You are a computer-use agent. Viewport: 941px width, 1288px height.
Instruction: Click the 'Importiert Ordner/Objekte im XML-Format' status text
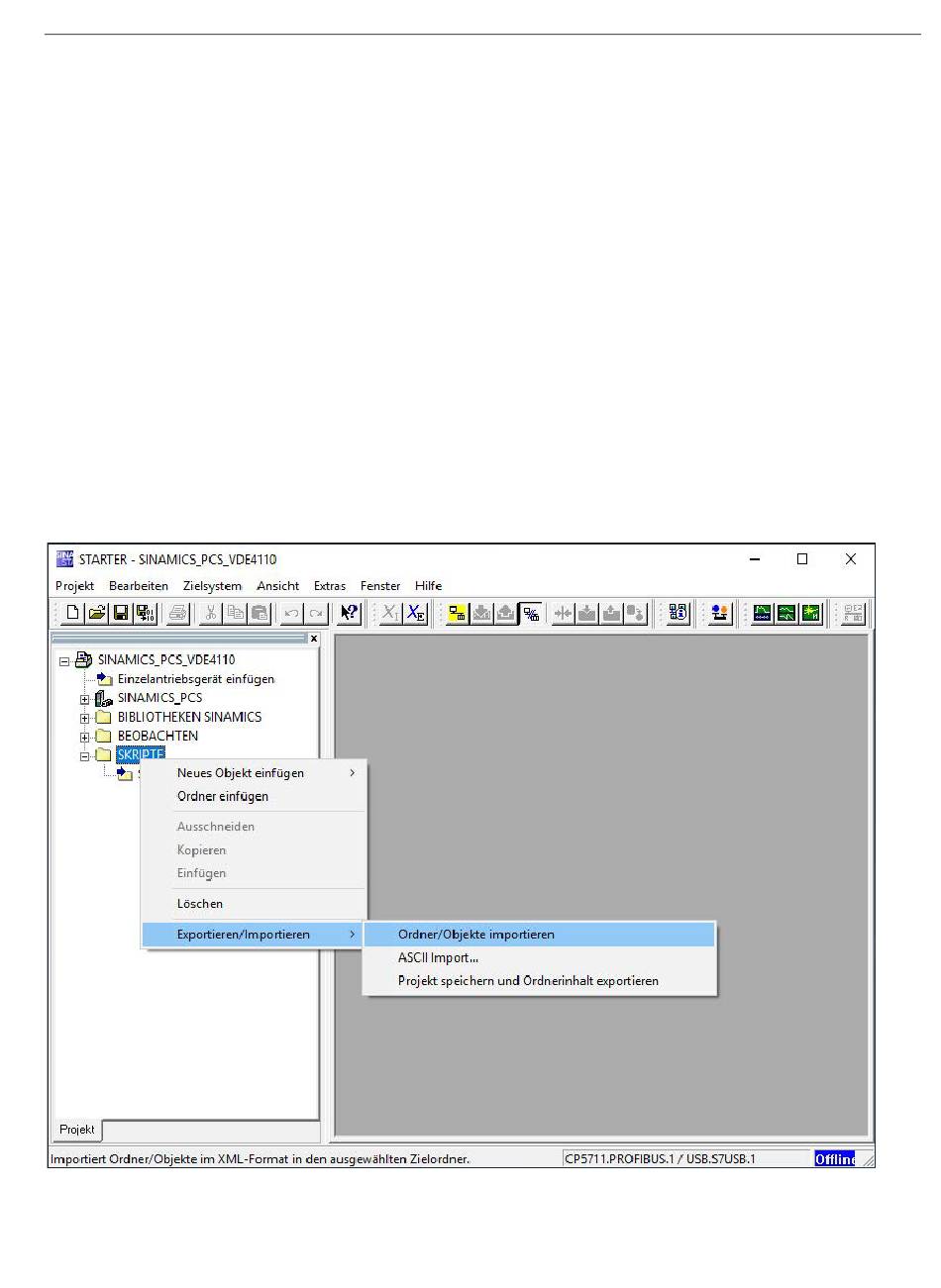click(261, 1158)
